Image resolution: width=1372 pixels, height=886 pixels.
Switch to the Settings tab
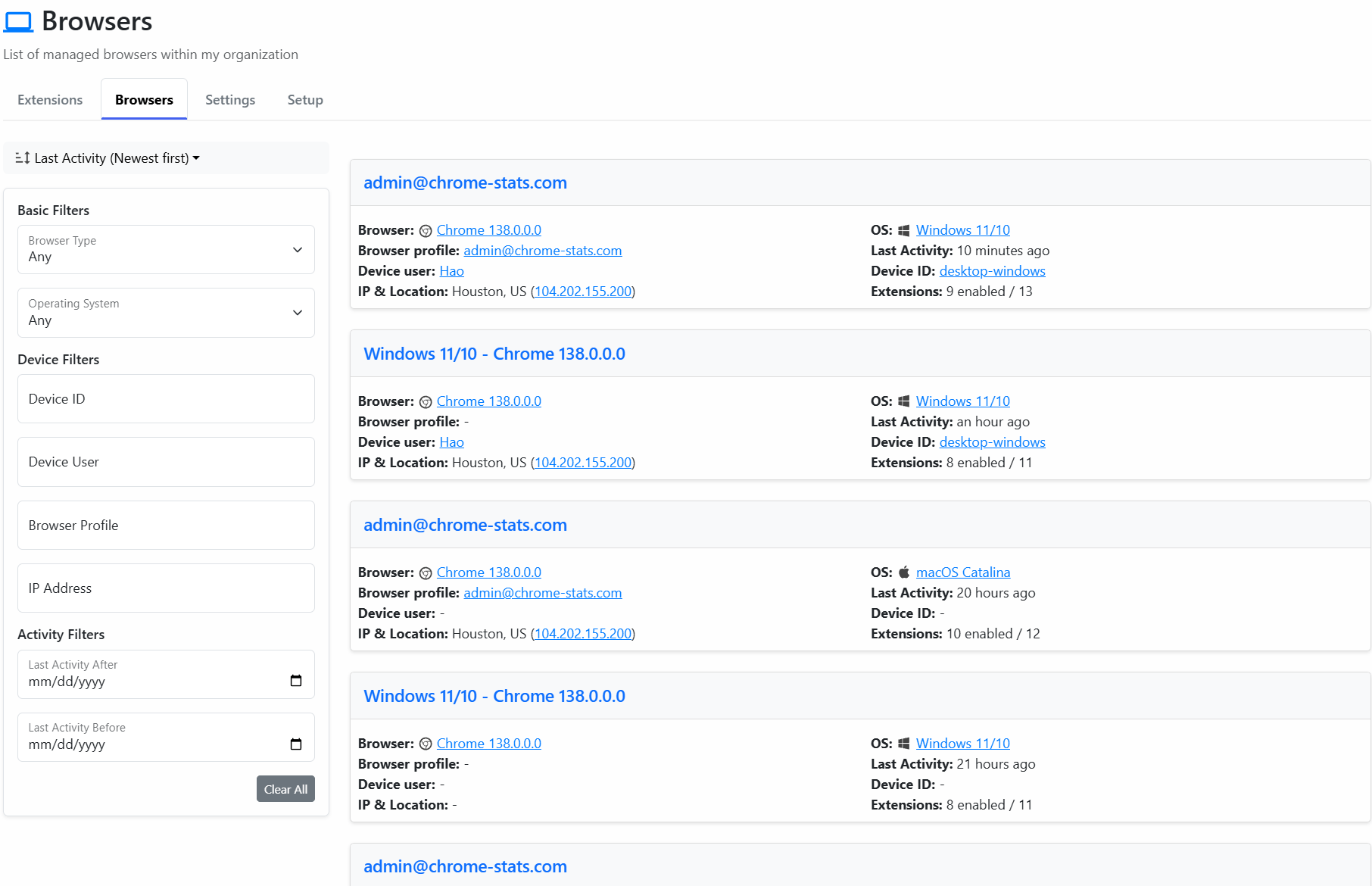[230, 100]
